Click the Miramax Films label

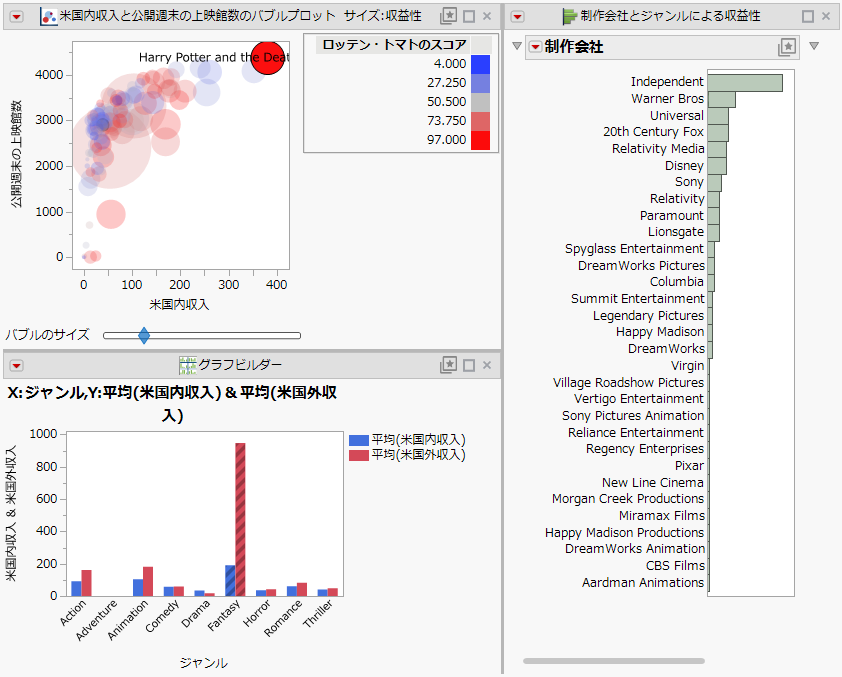click(x=662, y=515)
